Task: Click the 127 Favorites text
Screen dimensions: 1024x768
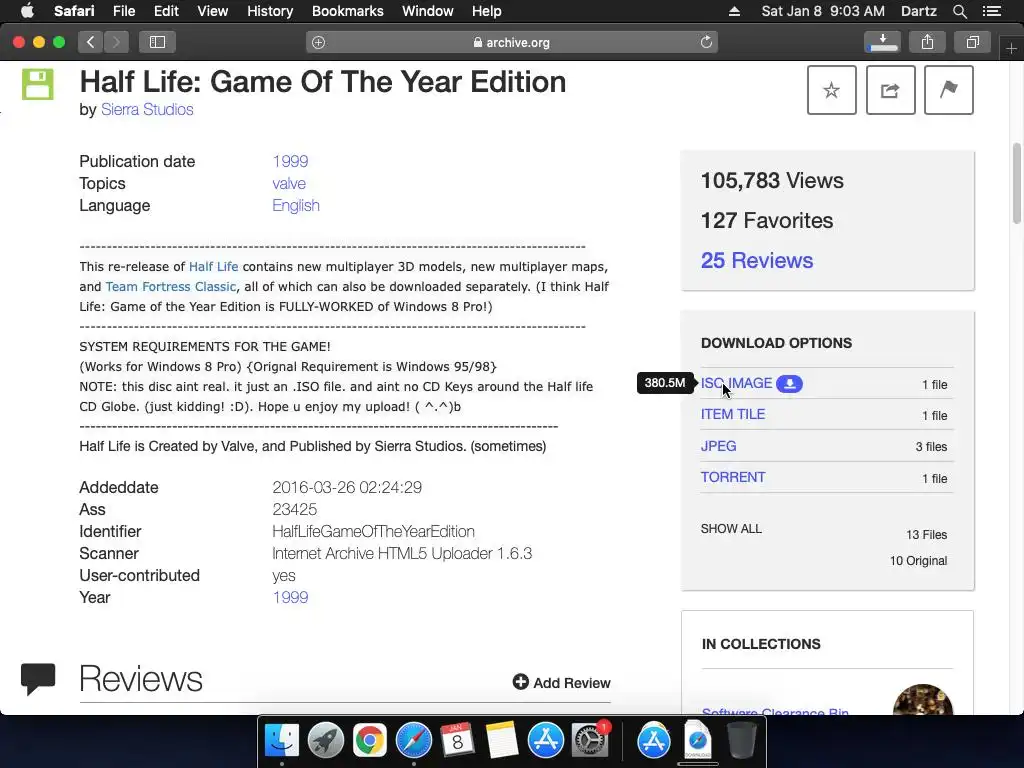Action: (x=767, y=221)
